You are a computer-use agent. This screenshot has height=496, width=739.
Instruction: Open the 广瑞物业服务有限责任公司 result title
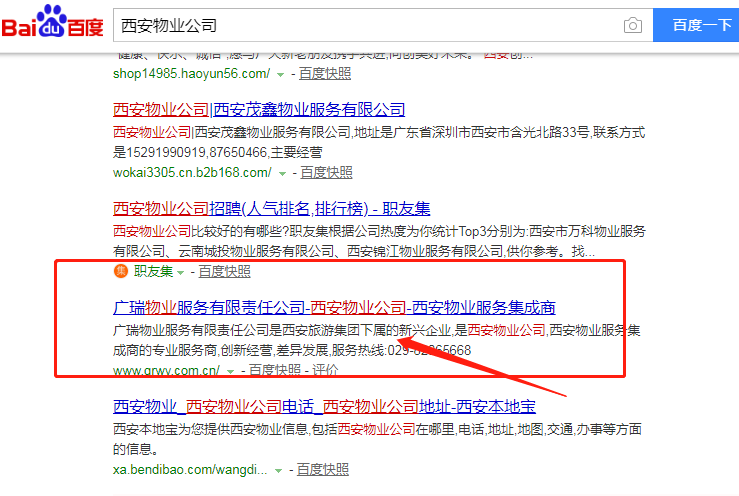tap(334, 307)
